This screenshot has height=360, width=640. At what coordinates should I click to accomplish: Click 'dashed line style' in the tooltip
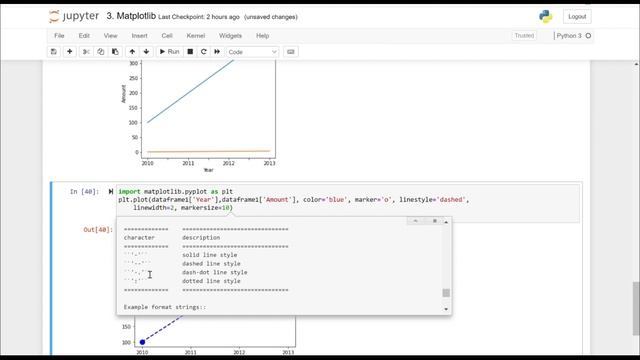(x=211, y=264)
